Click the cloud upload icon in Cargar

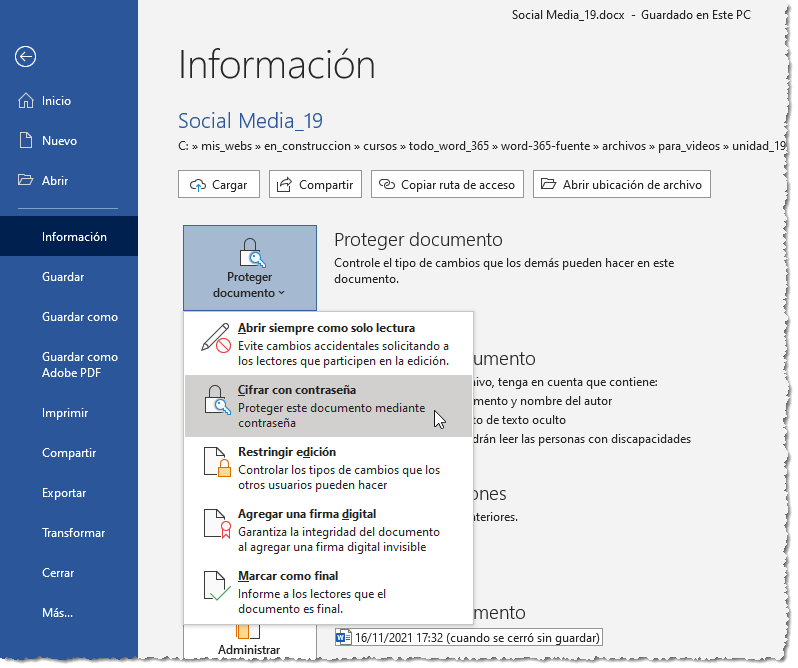tap(197, 185)
